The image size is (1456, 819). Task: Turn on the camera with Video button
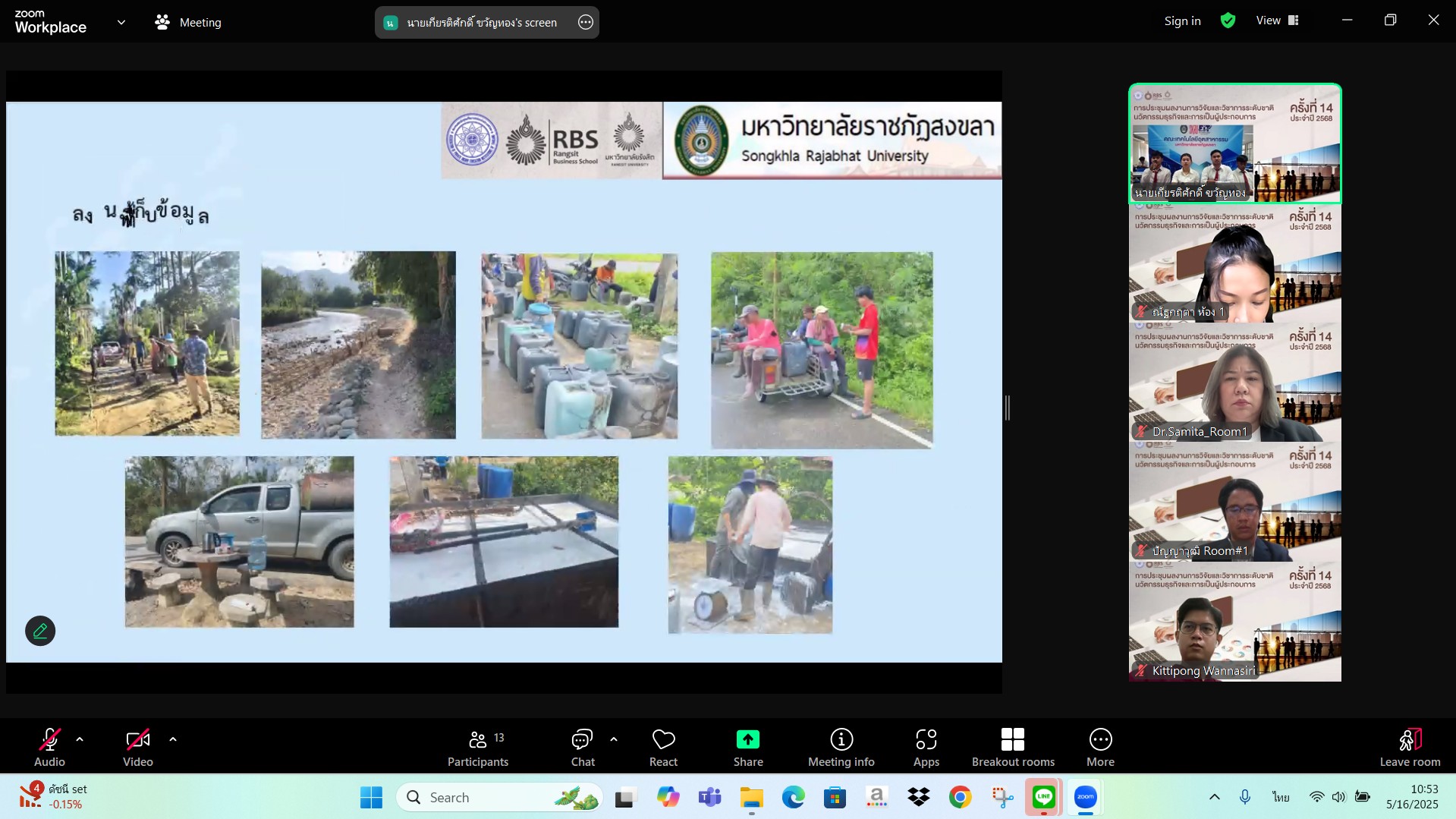[138, 747]
